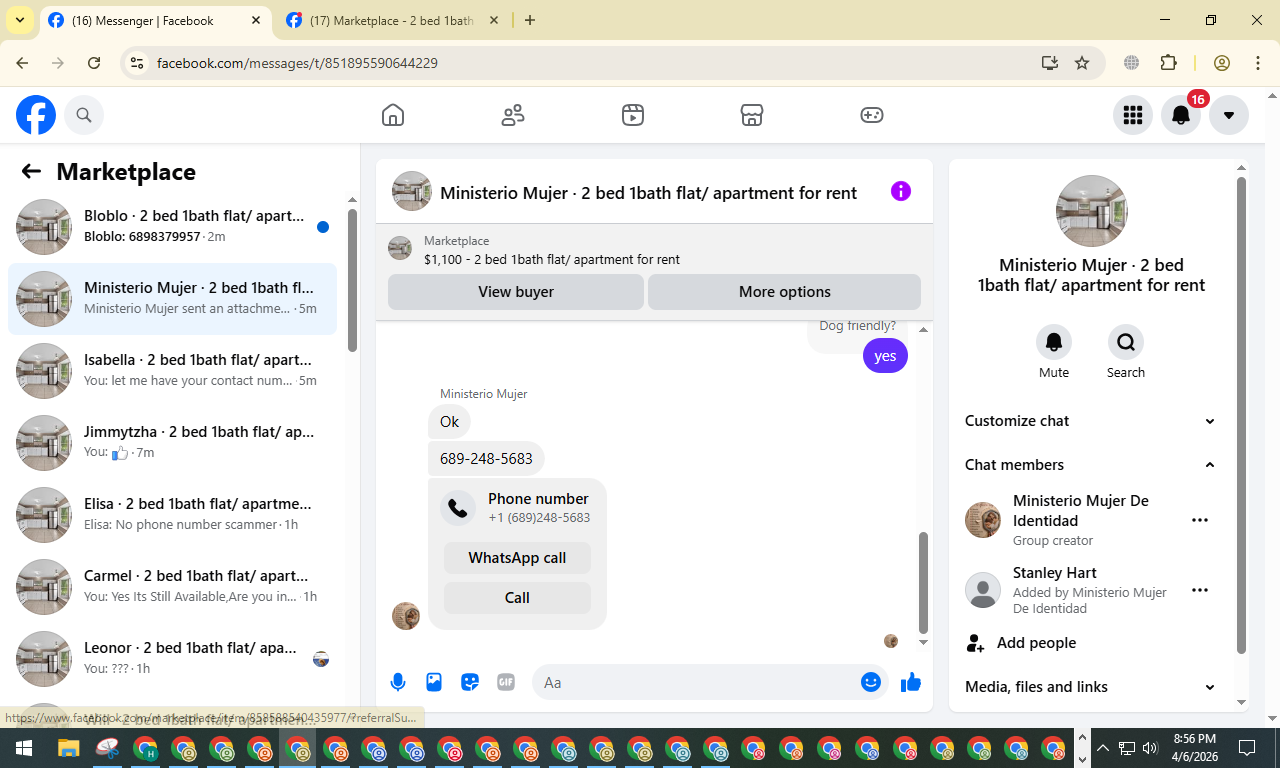1280x768 pixels.
Task: Click the Add people link
Action: [1036, 643]
